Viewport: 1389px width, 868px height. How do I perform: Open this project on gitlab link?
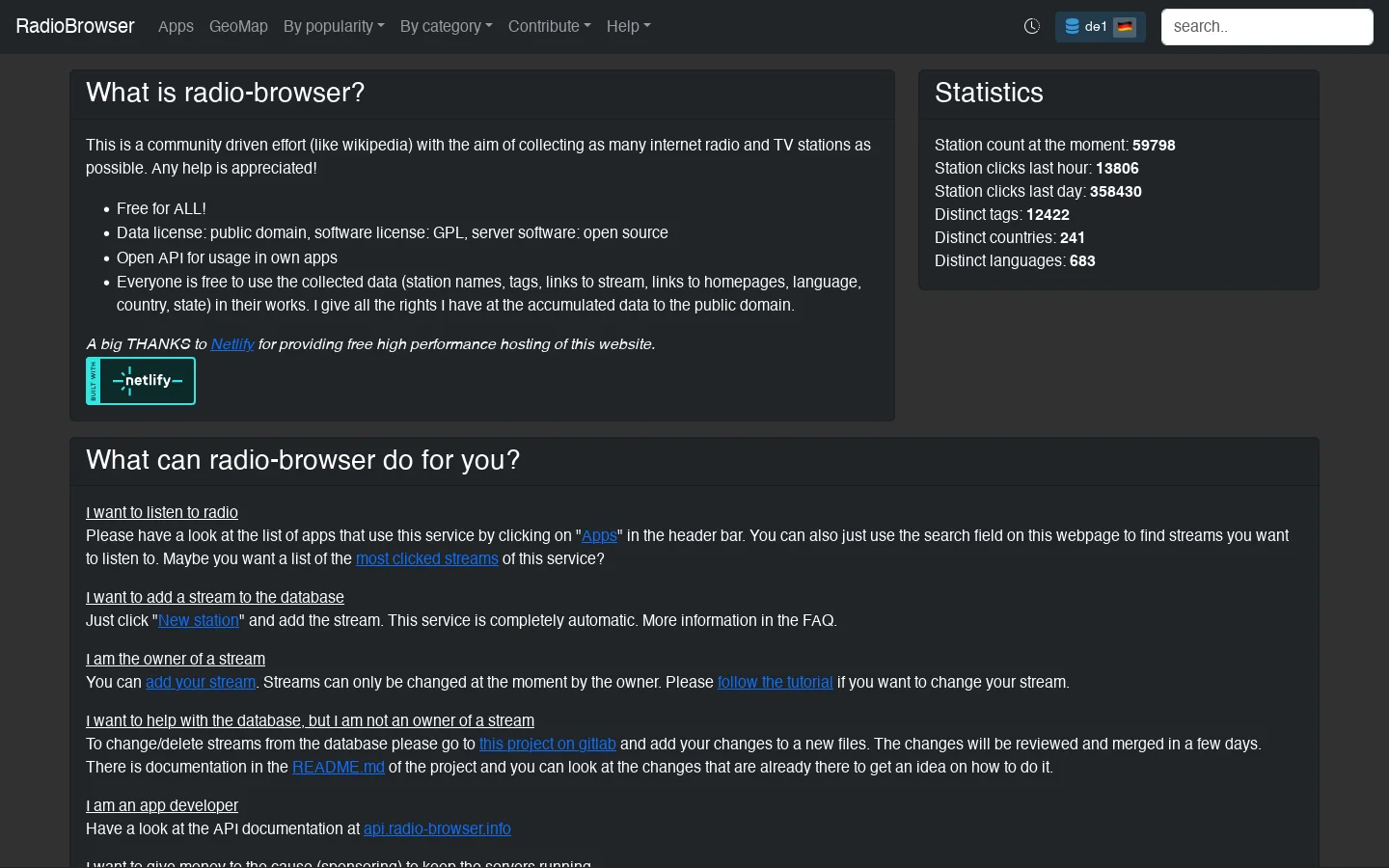[547, 744]
